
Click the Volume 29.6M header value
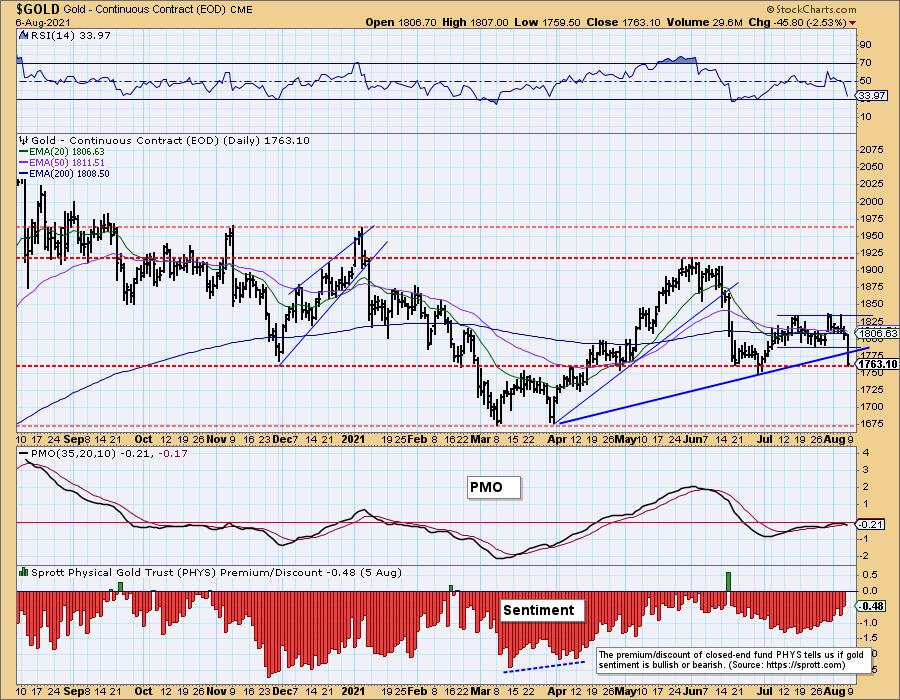point(702,22)
